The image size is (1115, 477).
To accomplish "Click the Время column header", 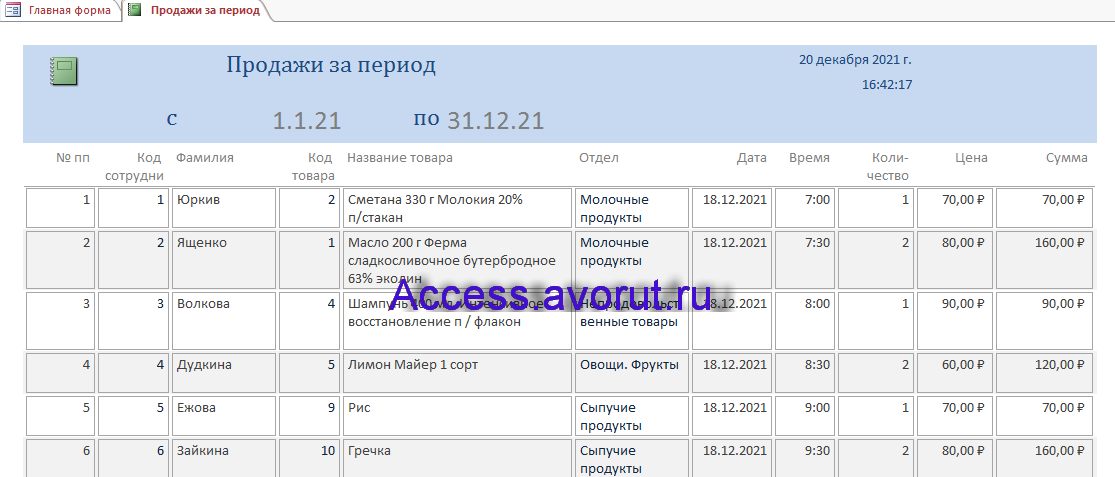I will [809, 158].
